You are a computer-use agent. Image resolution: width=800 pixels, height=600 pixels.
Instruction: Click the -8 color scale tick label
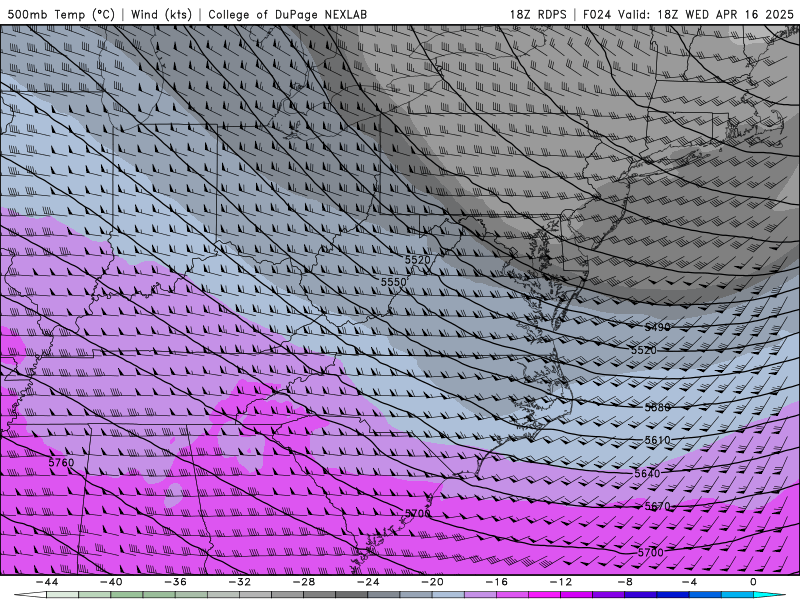tap(625, 582)
